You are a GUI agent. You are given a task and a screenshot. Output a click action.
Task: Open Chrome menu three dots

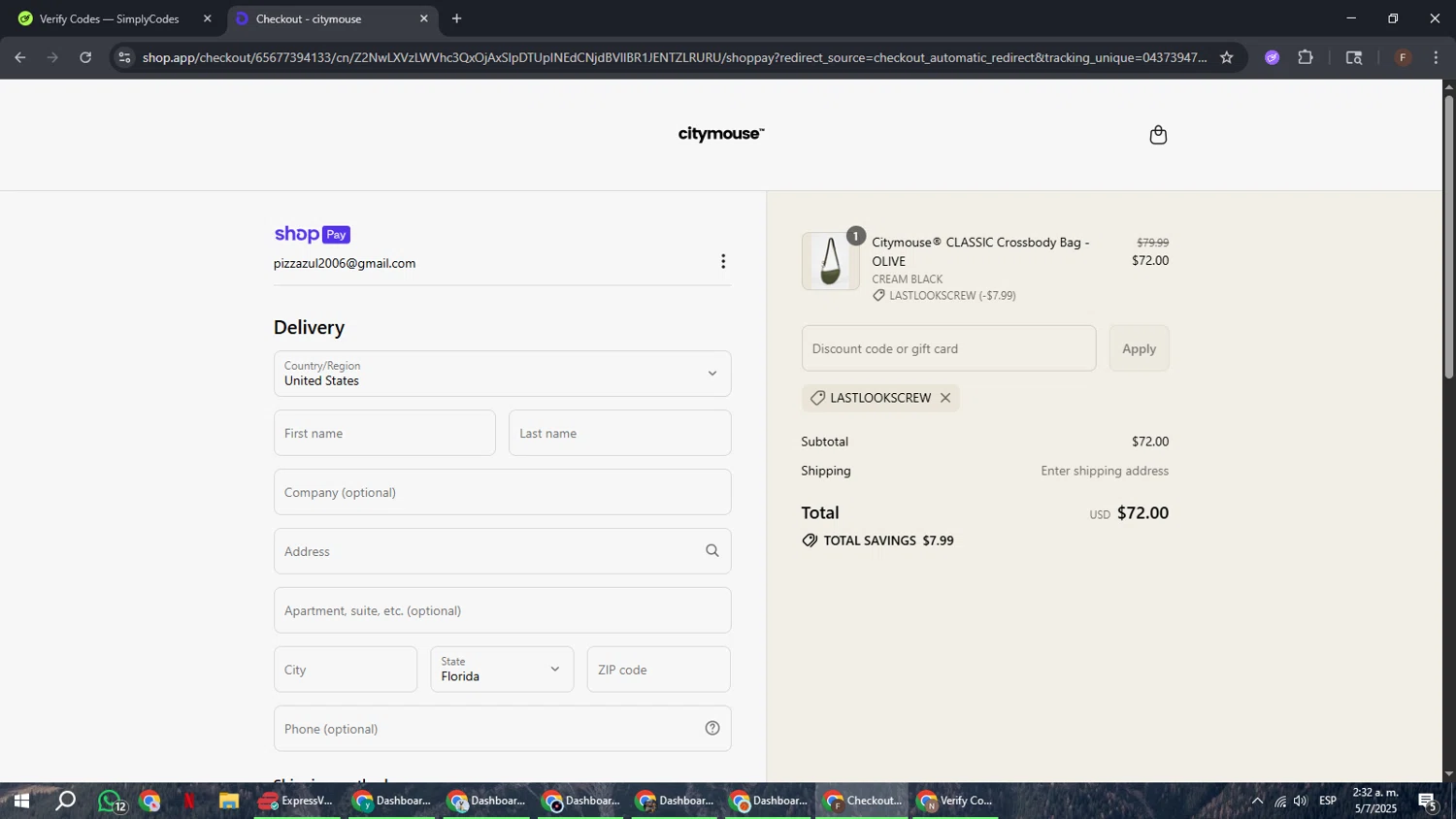point(1436,57)
